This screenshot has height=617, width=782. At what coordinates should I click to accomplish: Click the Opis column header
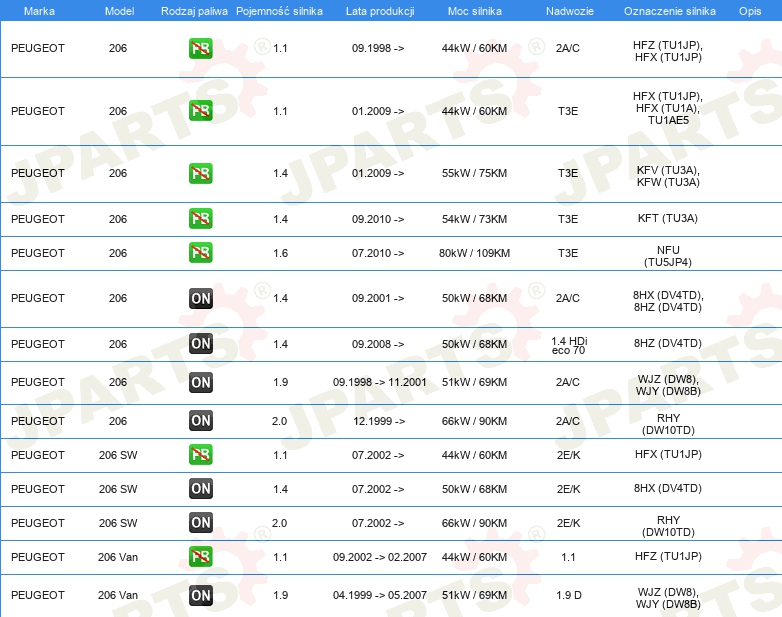[x=749, y=10]
